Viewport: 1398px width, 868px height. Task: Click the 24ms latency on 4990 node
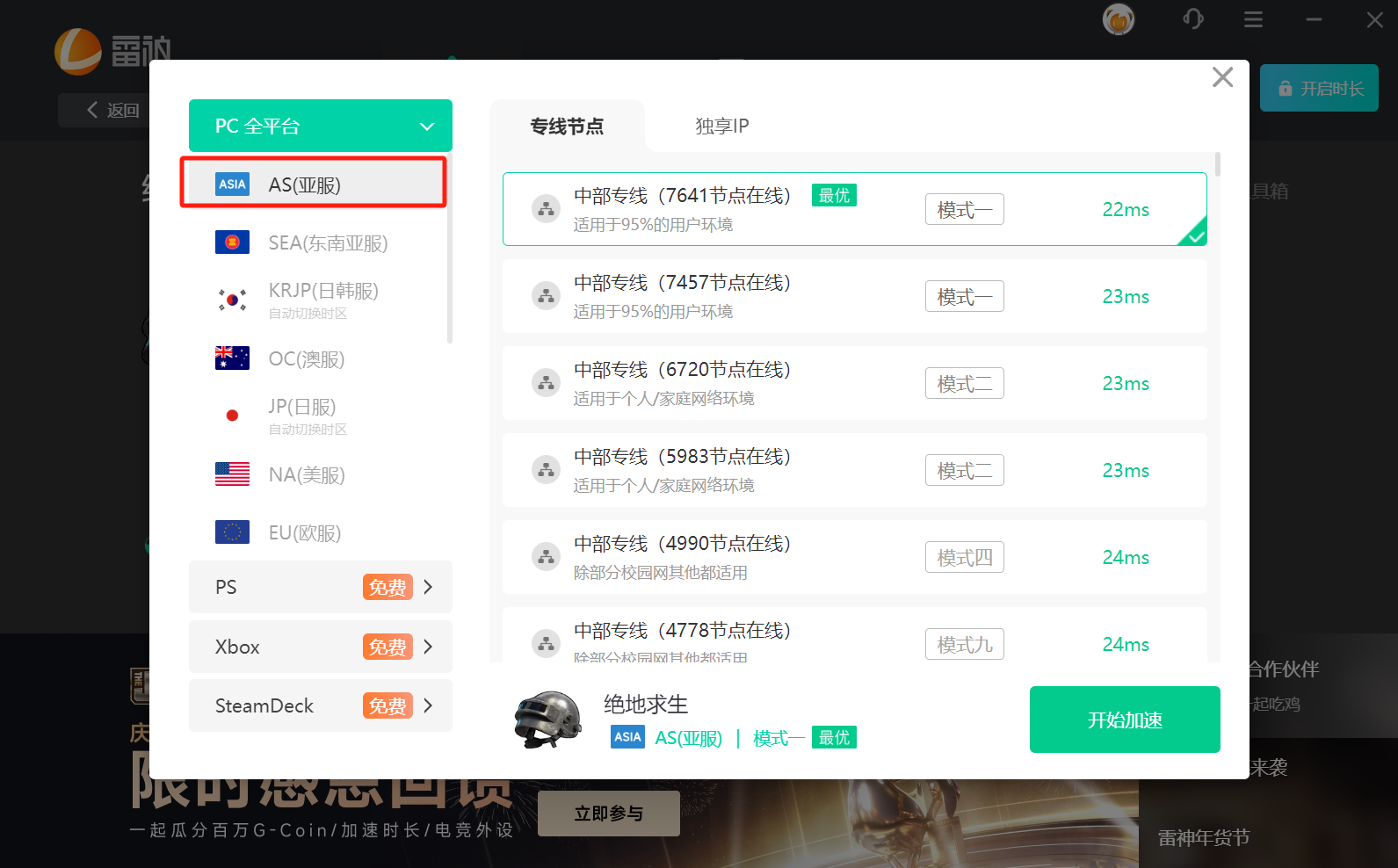point(1126,557)
